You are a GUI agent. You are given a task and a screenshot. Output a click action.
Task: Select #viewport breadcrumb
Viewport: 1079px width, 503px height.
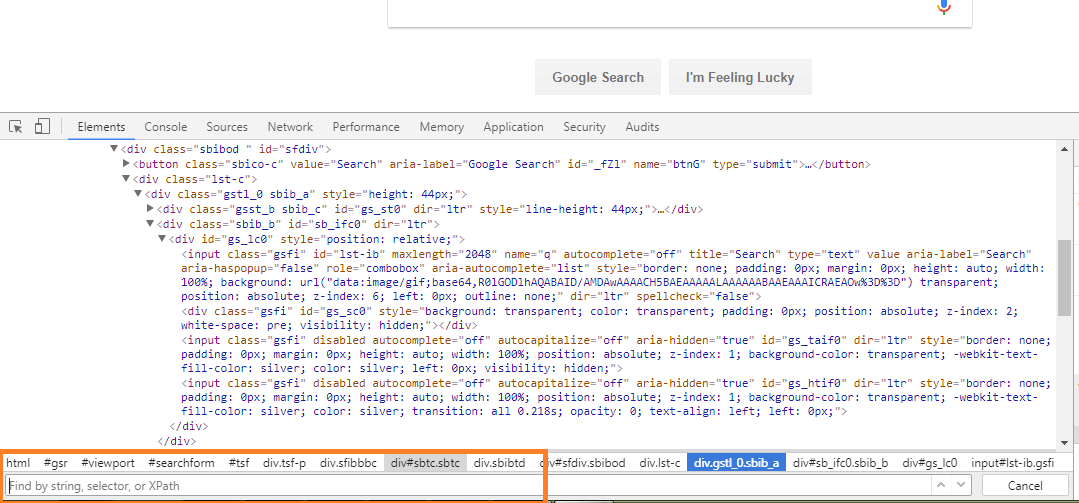coord(108,463)
